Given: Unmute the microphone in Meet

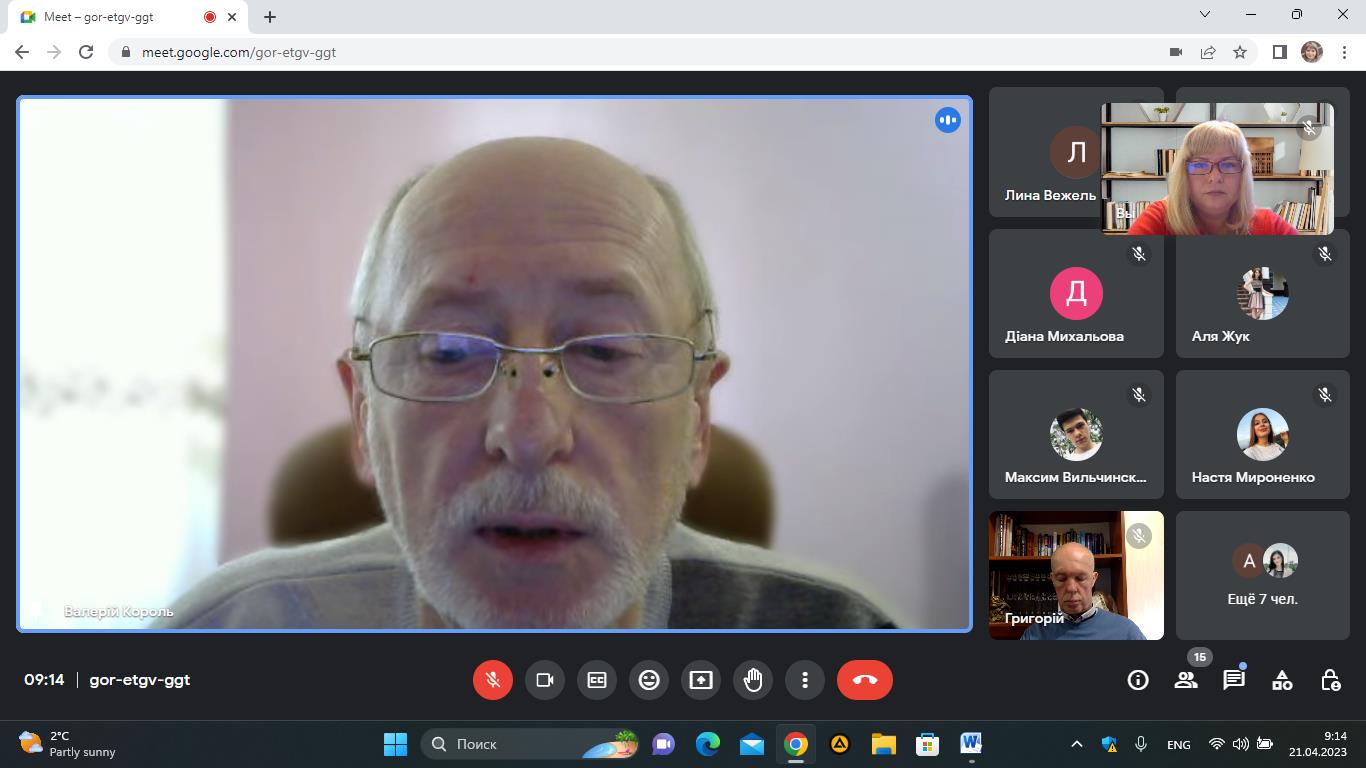Looking at the screenshot, I should point(493,680).
